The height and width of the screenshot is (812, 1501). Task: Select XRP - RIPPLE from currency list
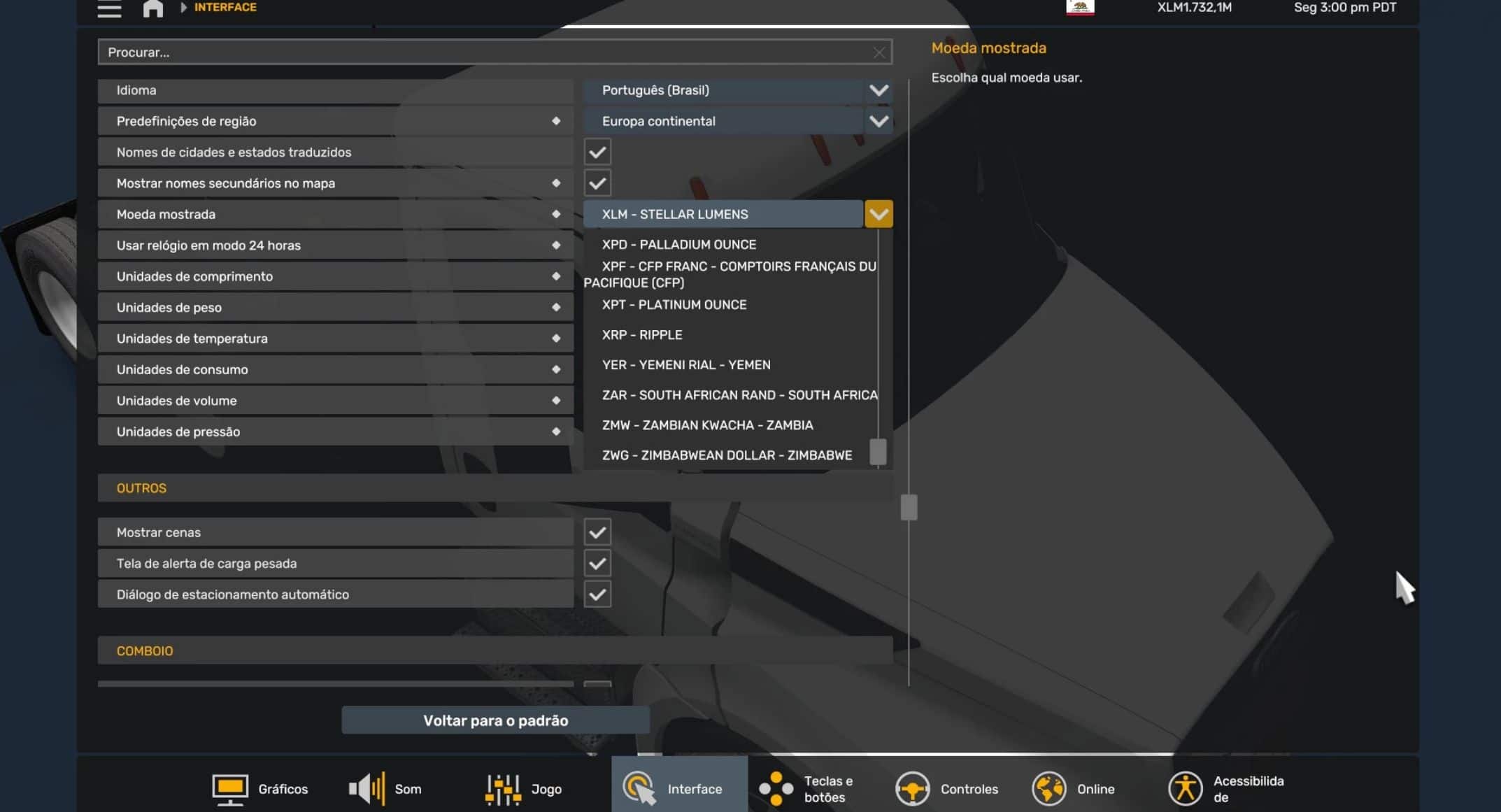[642, 335]
